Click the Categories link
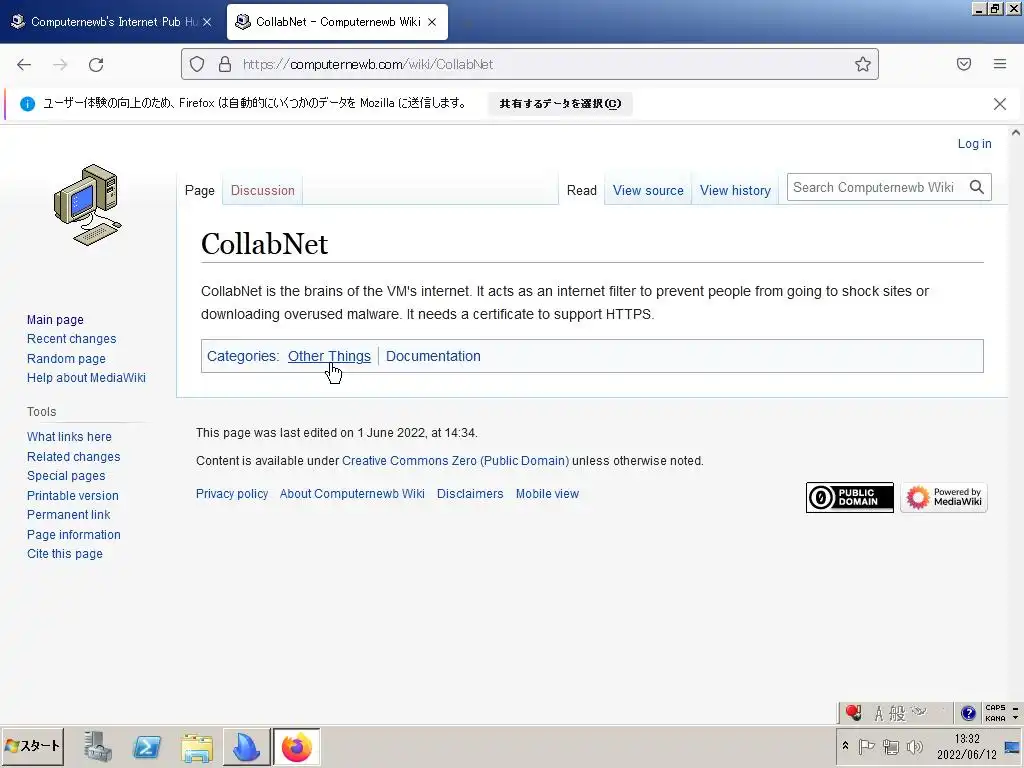The width and height of the screenshot is (1024, 768). (241, 356)
